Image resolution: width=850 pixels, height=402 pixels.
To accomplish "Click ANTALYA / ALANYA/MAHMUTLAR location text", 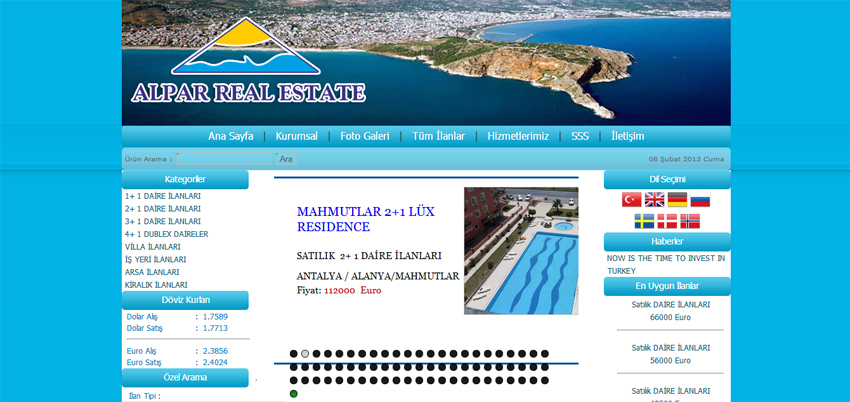I will click(x=378, y=276).
